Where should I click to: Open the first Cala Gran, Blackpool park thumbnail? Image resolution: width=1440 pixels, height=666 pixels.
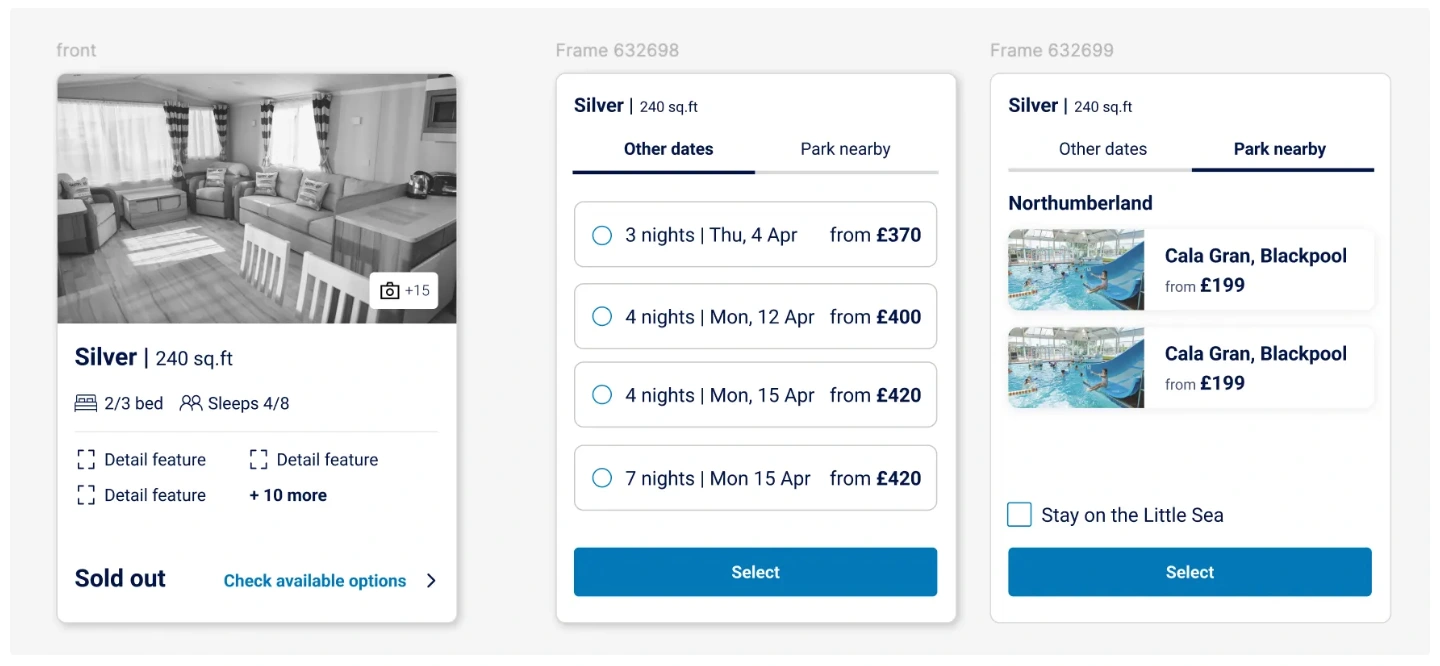[1076, 270]
